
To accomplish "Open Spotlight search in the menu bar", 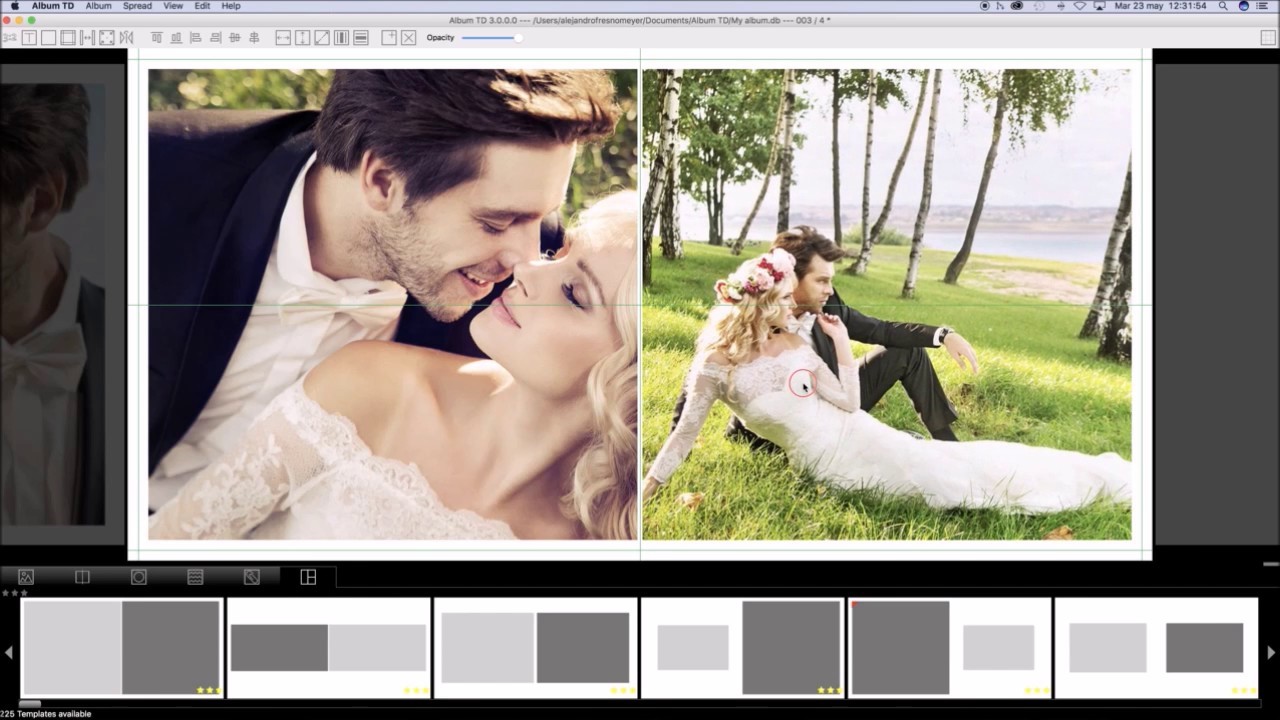I will pos(1222,6).
